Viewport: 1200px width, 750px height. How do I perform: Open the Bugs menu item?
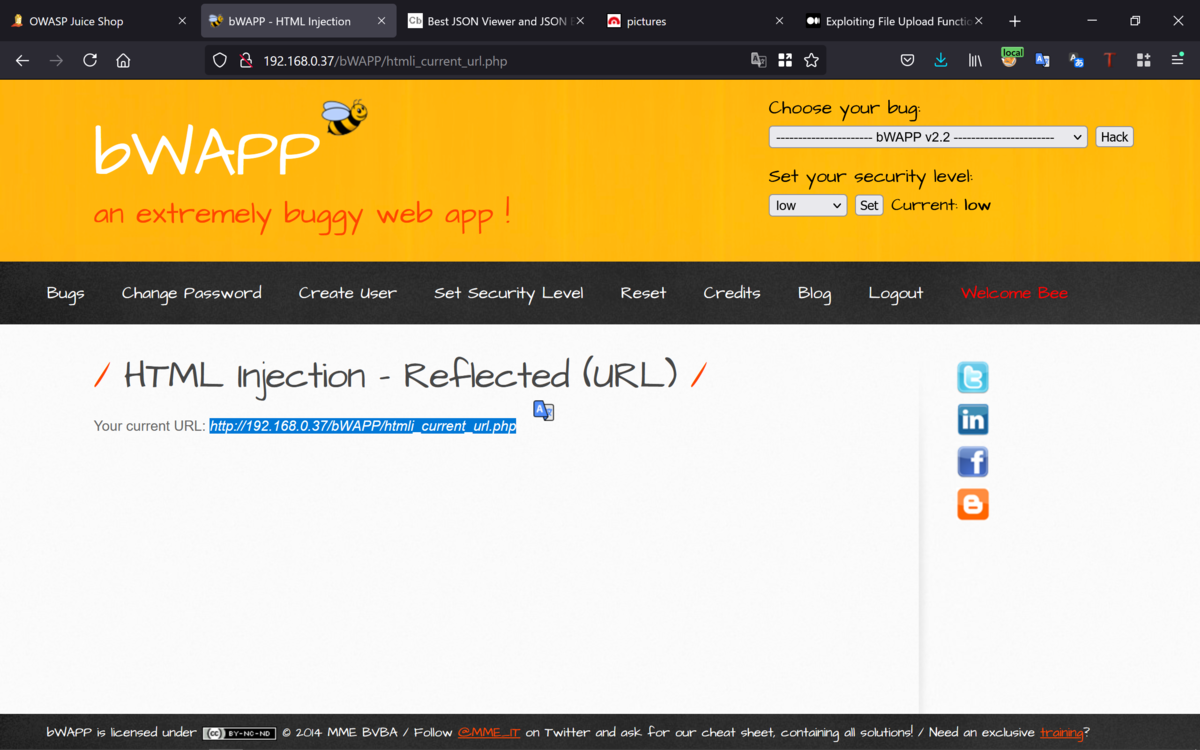(65, 293)
